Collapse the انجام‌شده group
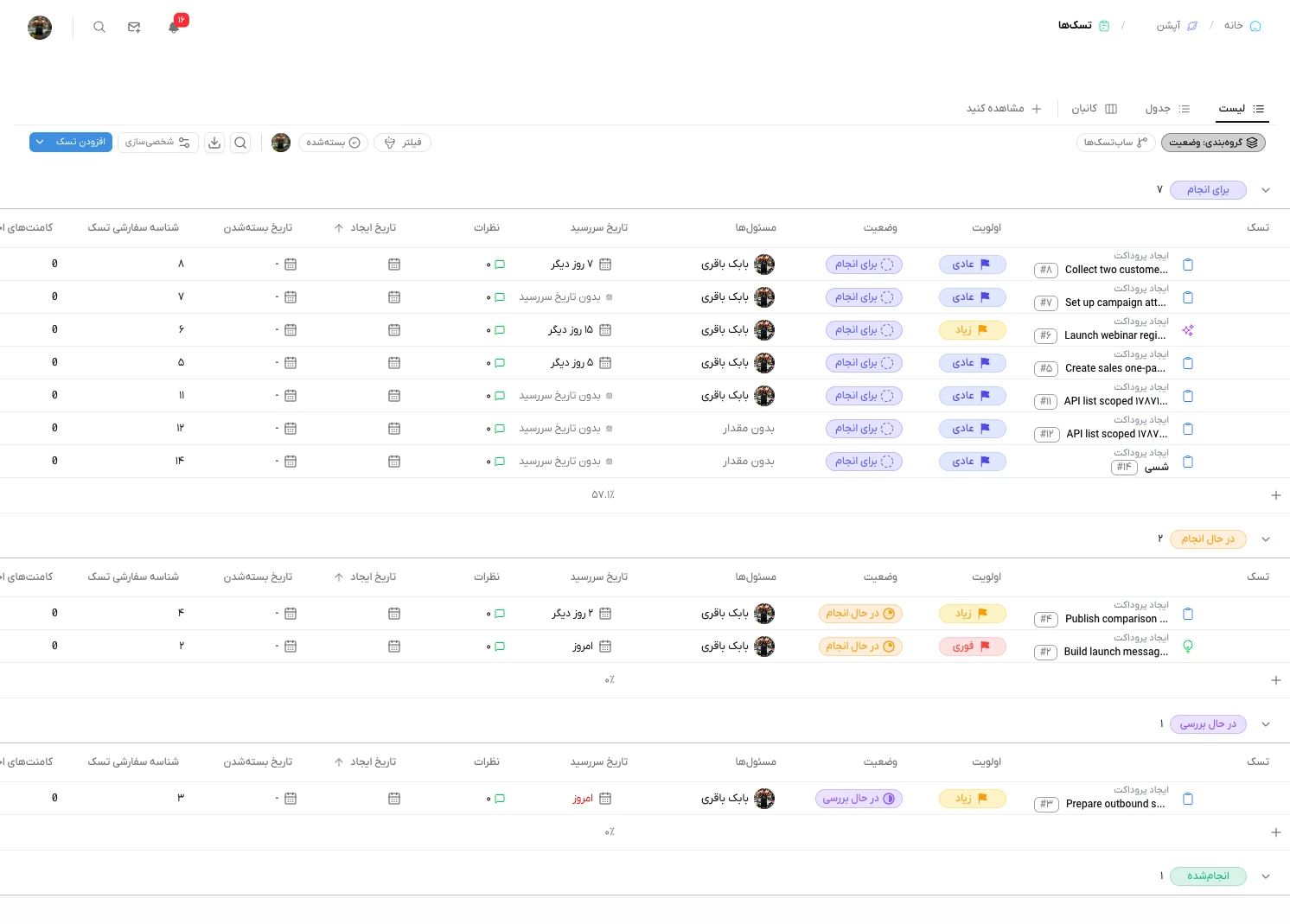 pos(1266,876)
